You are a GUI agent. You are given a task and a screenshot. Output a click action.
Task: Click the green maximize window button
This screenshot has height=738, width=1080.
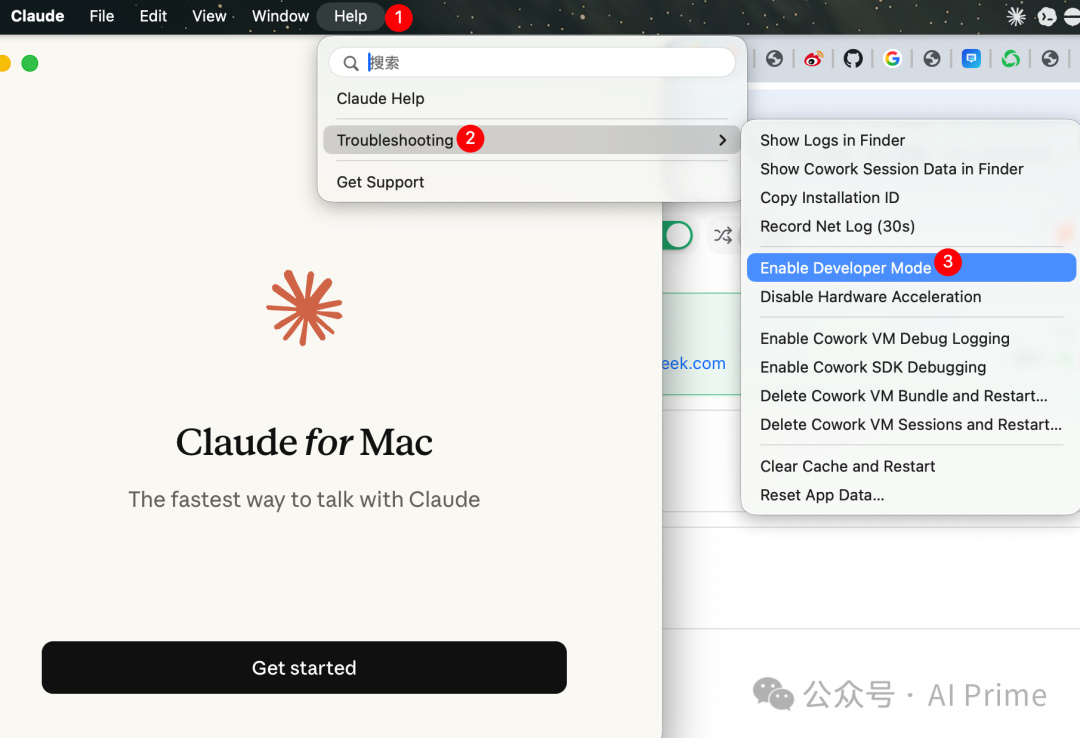click(x=30, y=63)
